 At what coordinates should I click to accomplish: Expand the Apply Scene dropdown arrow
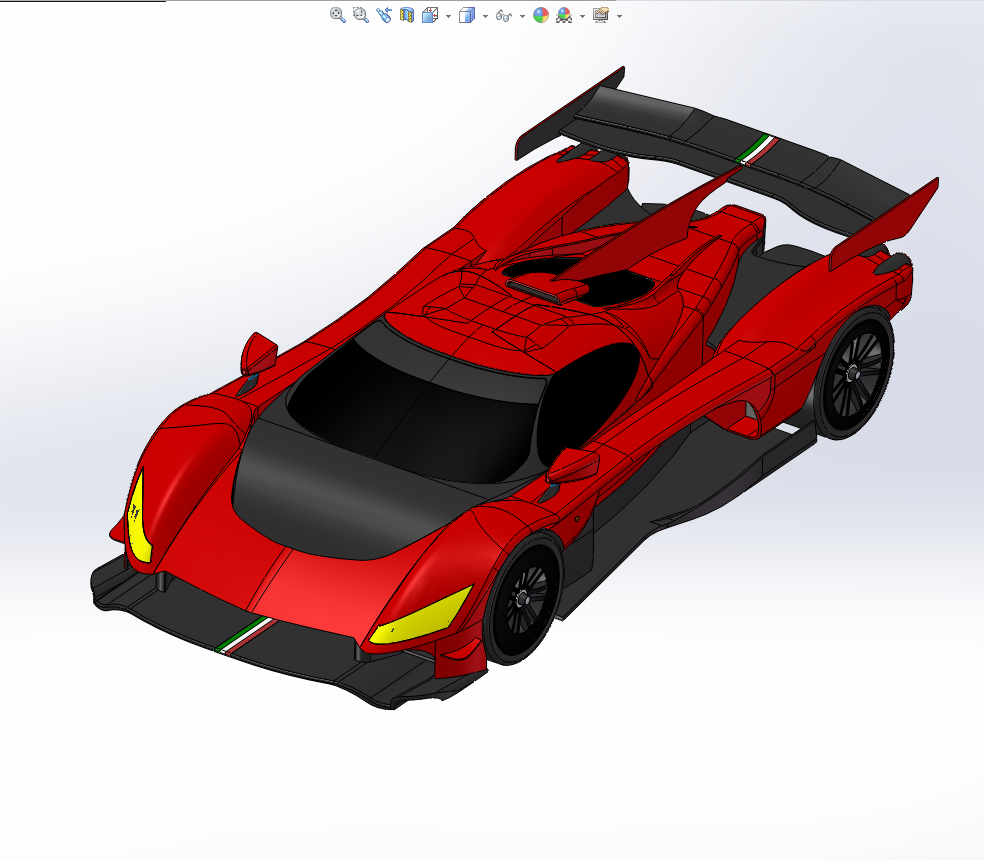pos(582,16)
